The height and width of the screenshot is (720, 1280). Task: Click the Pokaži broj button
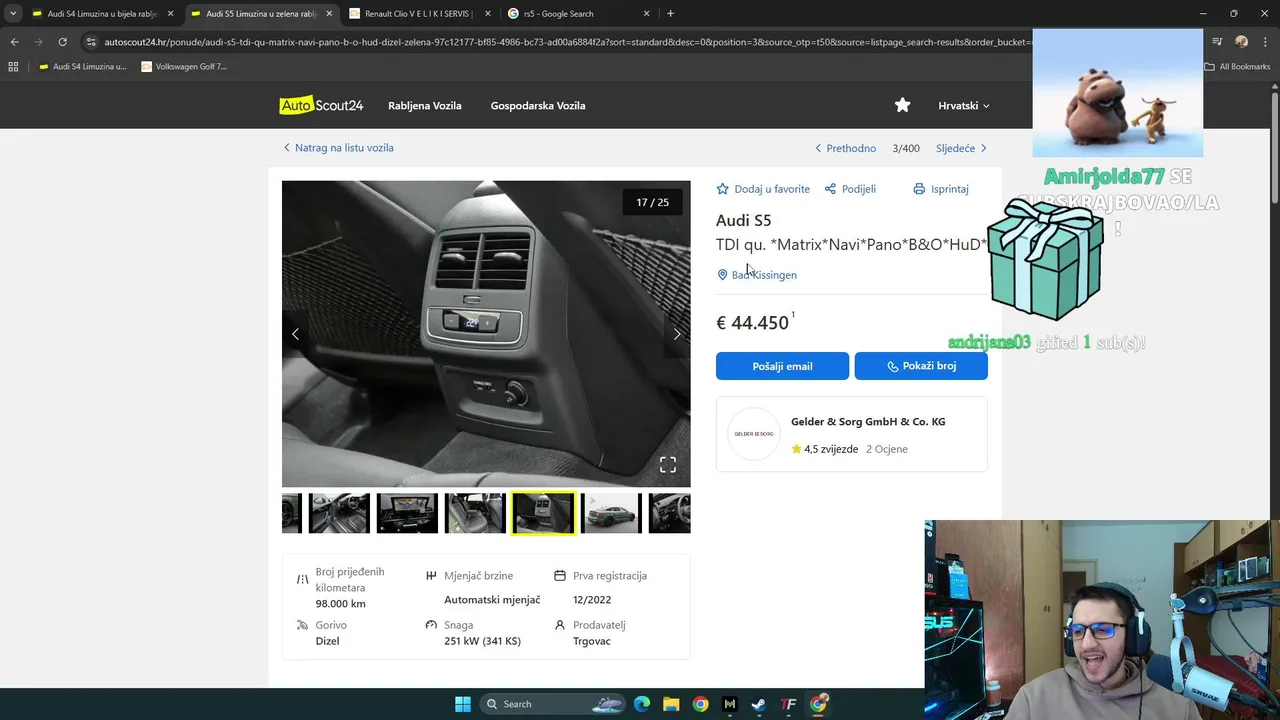coord(921,366)
